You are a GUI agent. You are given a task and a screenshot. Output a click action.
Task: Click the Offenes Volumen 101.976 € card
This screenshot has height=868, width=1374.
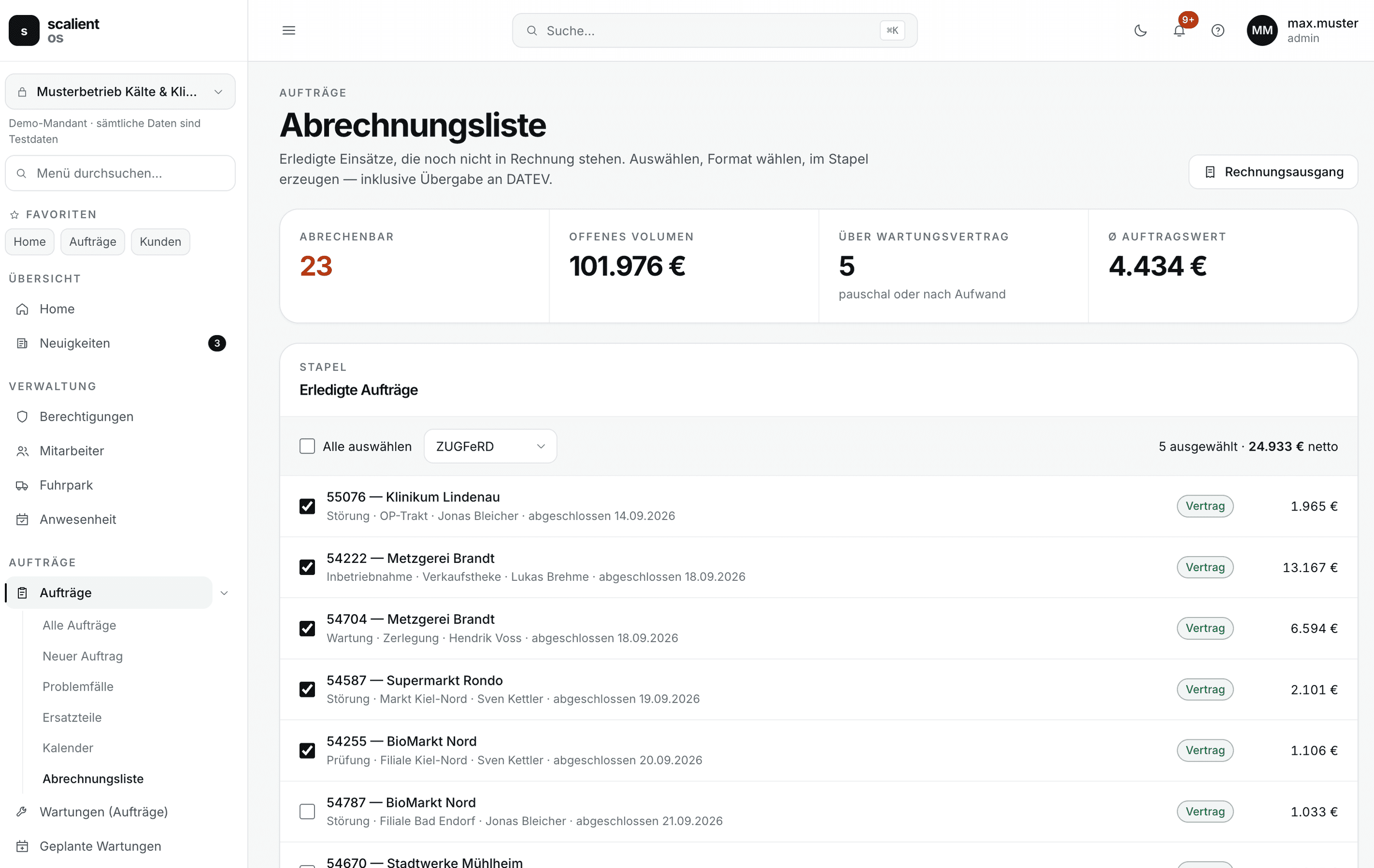(x=684, y=266)
